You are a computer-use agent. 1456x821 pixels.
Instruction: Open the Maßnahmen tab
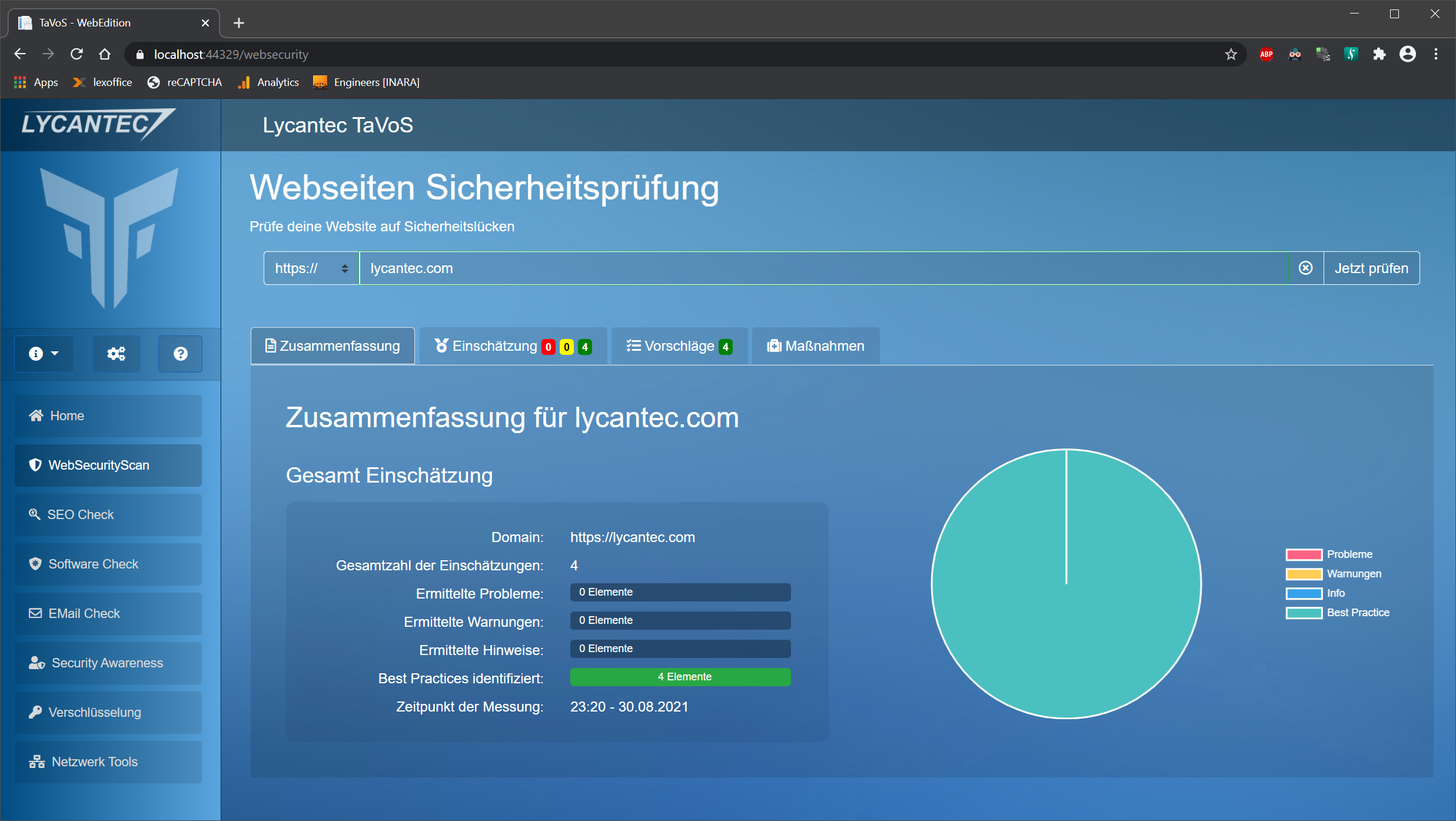(x=816, y=346)
